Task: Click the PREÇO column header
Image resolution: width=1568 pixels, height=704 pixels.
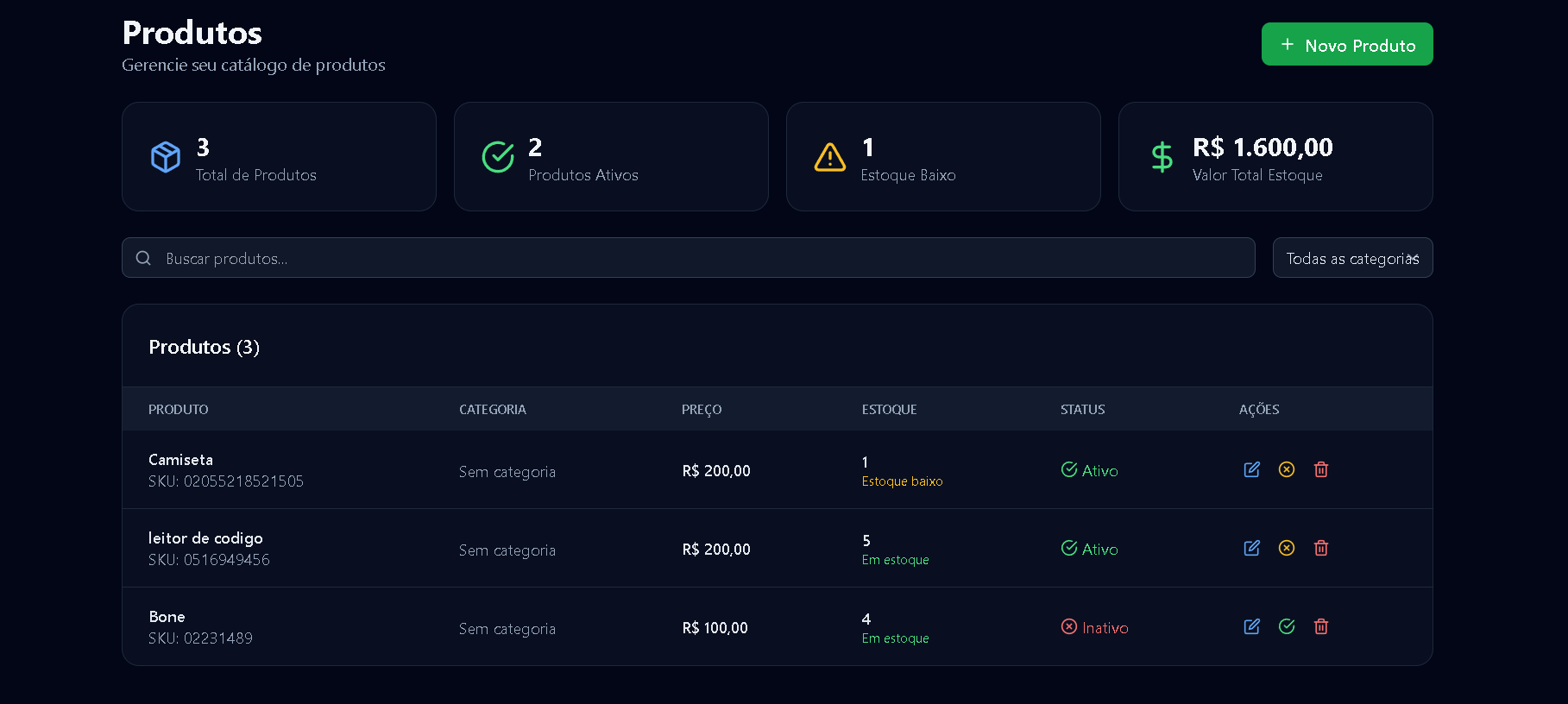Action: (x=702, y=410)
